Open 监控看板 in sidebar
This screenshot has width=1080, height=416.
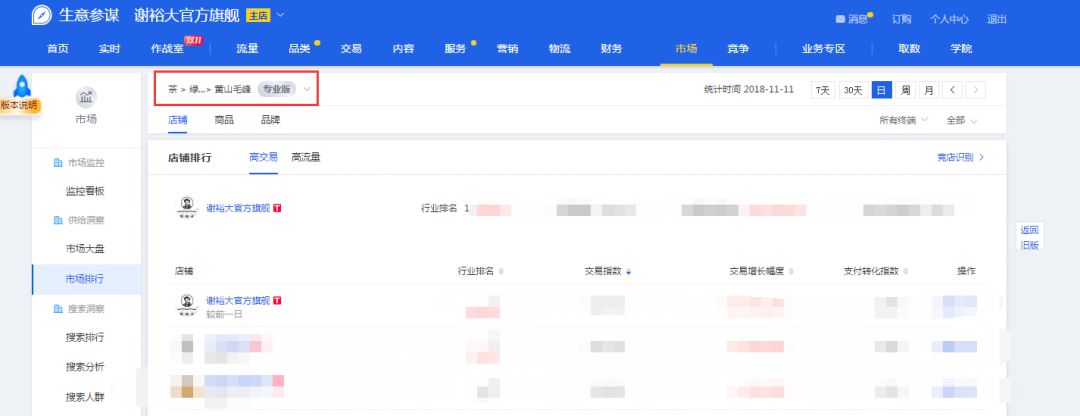(x=85, y=191)
